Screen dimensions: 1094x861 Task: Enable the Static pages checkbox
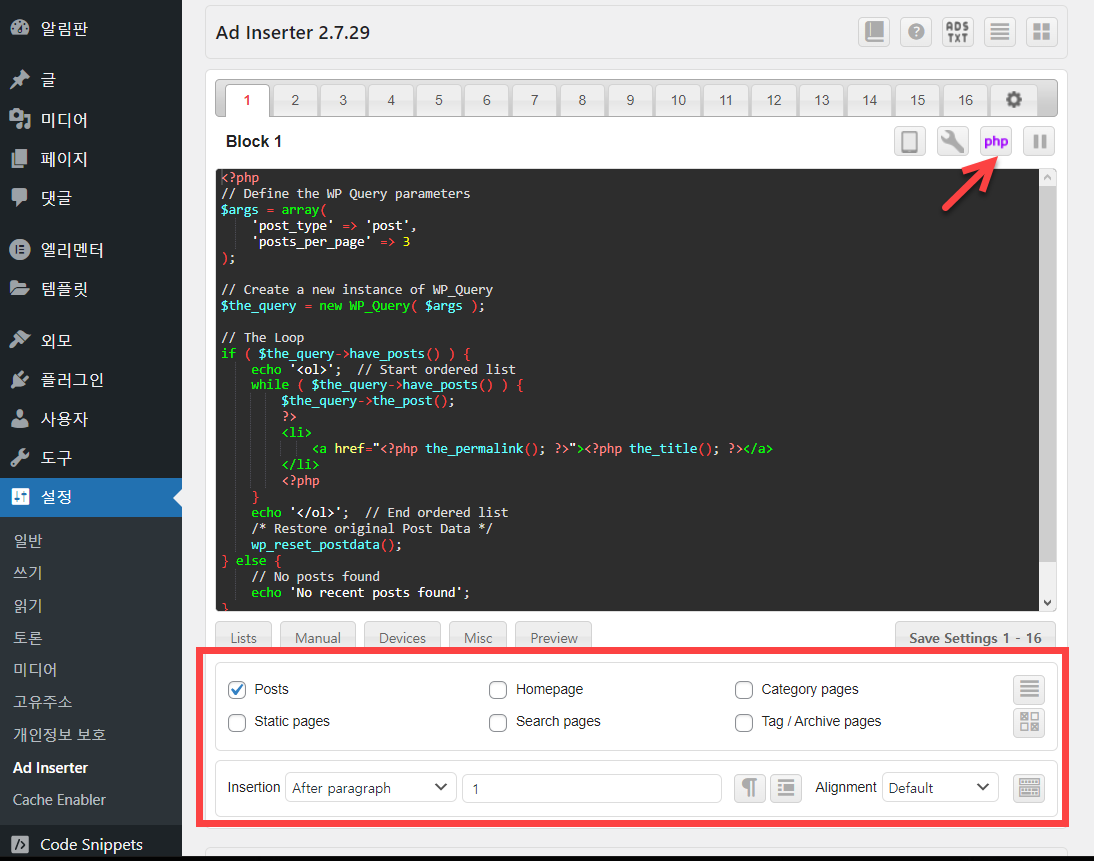tap(237, 722)
